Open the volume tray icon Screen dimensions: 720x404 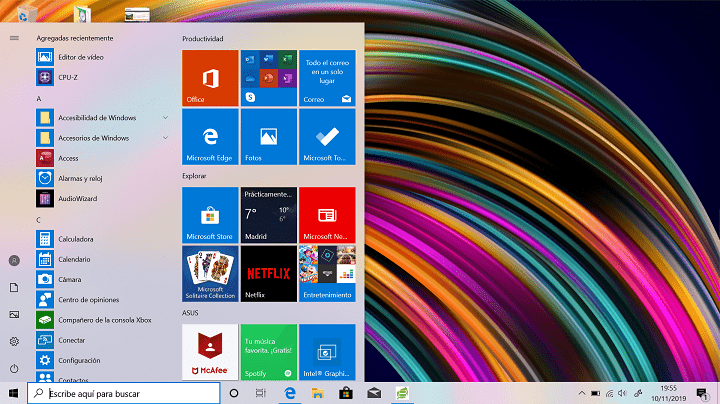coord(623,393)
